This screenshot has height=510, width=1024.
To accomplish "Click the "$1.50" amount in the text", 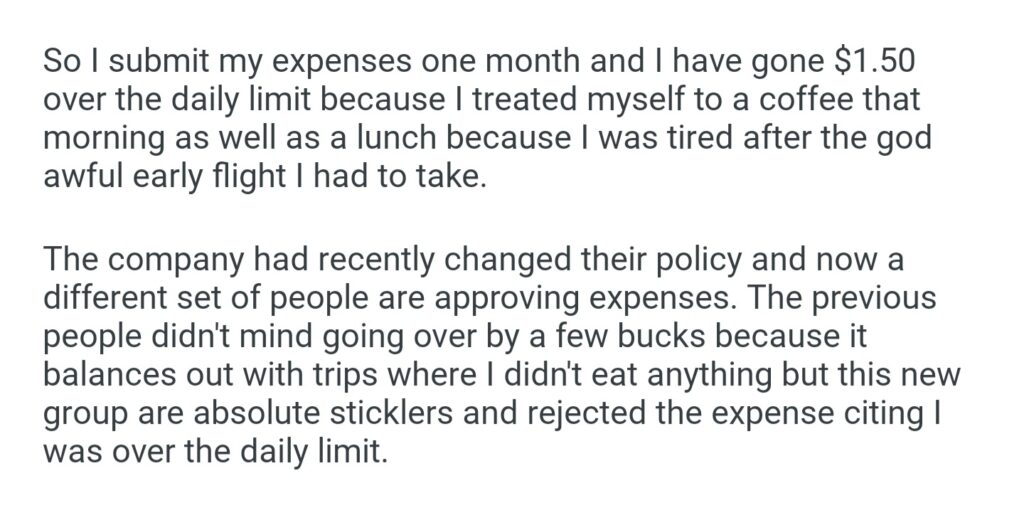I will pyautogui.click(x=875, y=61).
